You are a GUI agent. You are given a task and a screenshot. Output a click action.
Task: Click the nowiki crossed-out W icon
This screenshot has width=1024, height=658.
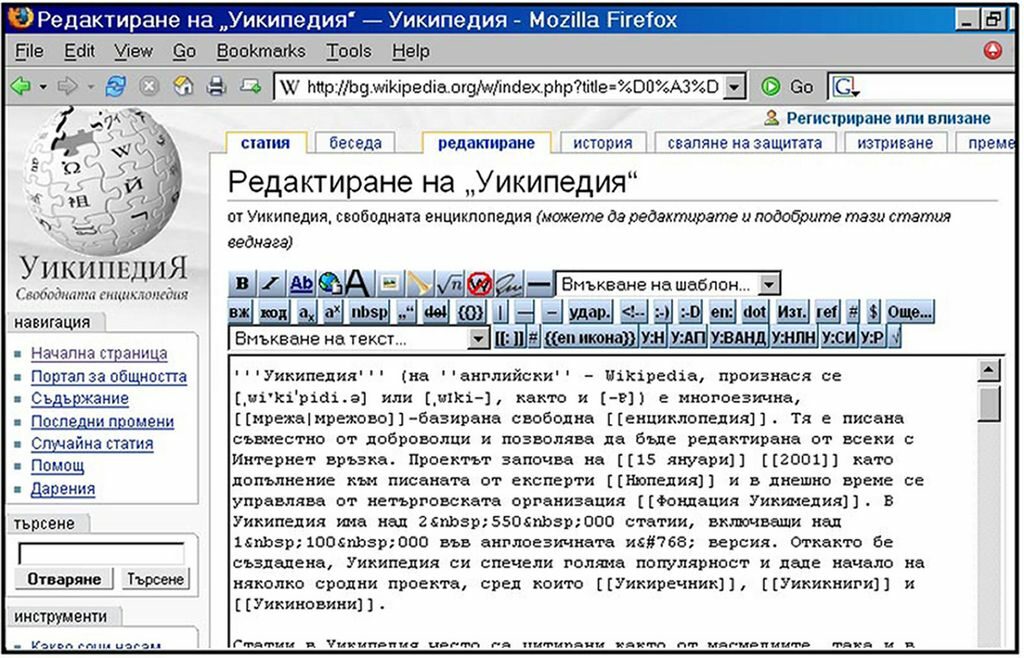click(x=479, y=283)
